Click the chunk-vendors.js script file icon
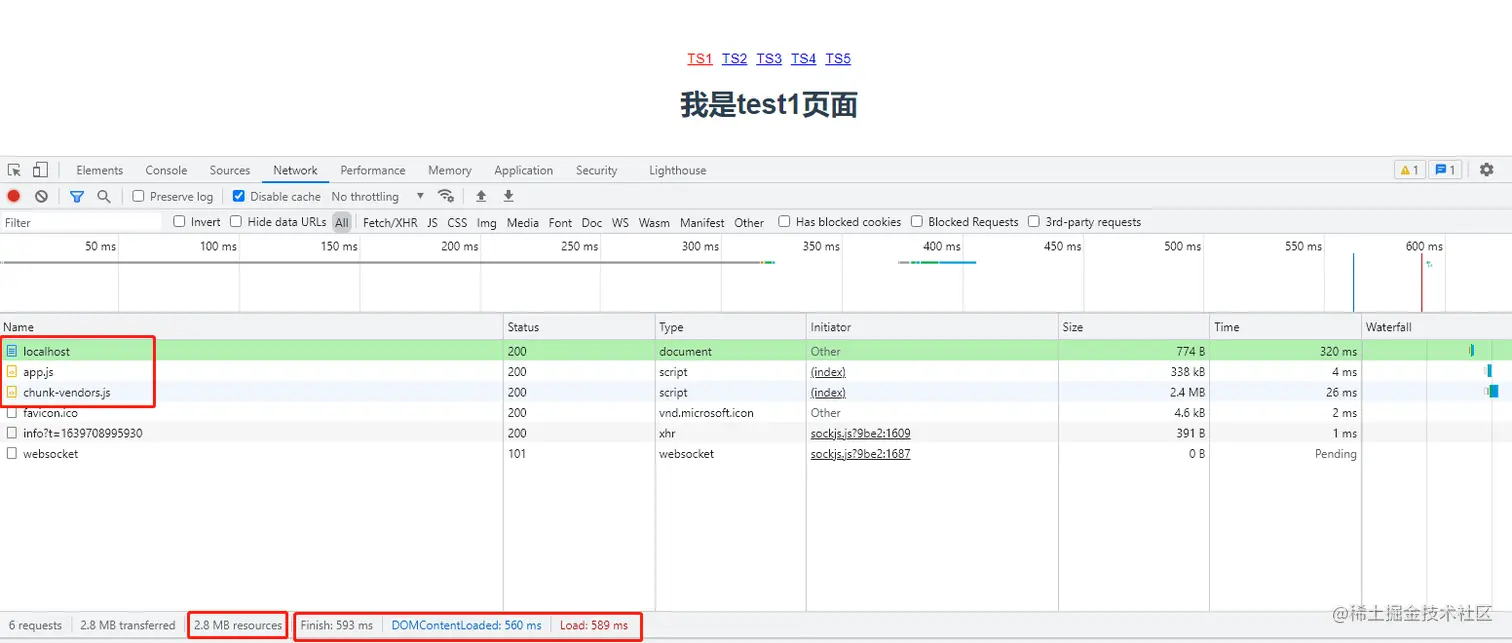 12,393
